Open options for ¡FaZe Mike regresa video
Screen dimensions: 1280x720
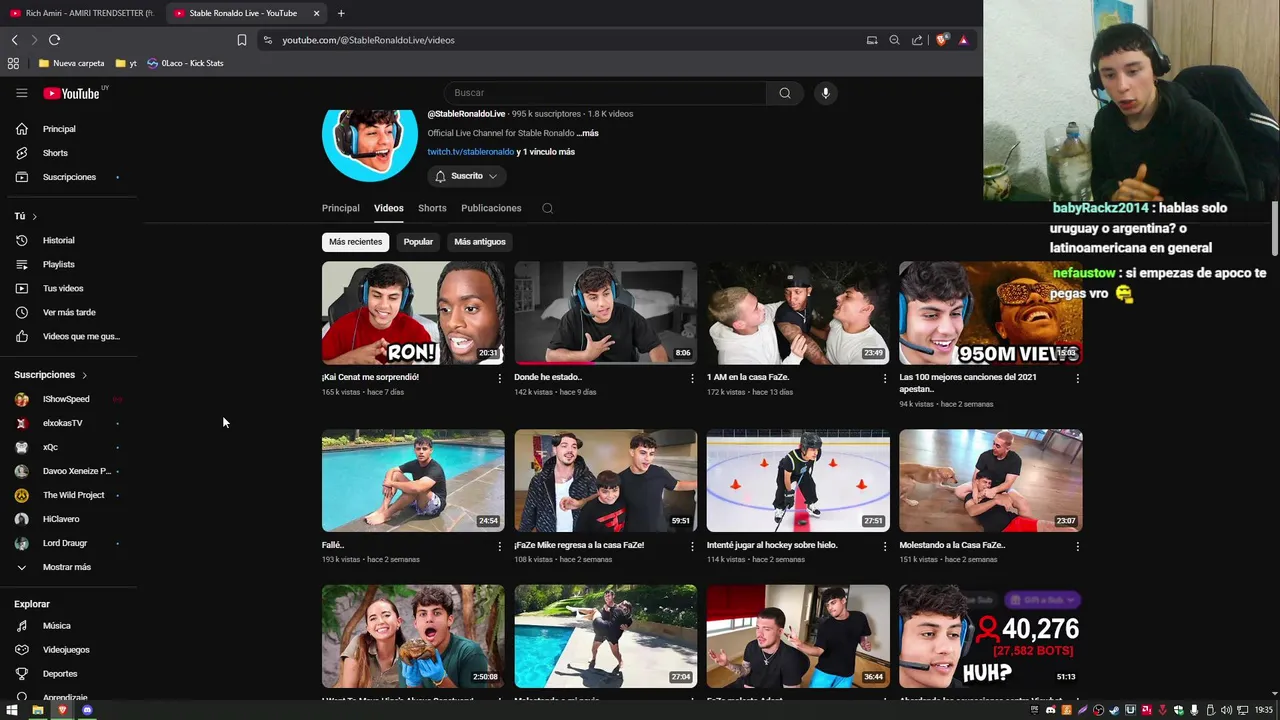(x=692, y=547)
